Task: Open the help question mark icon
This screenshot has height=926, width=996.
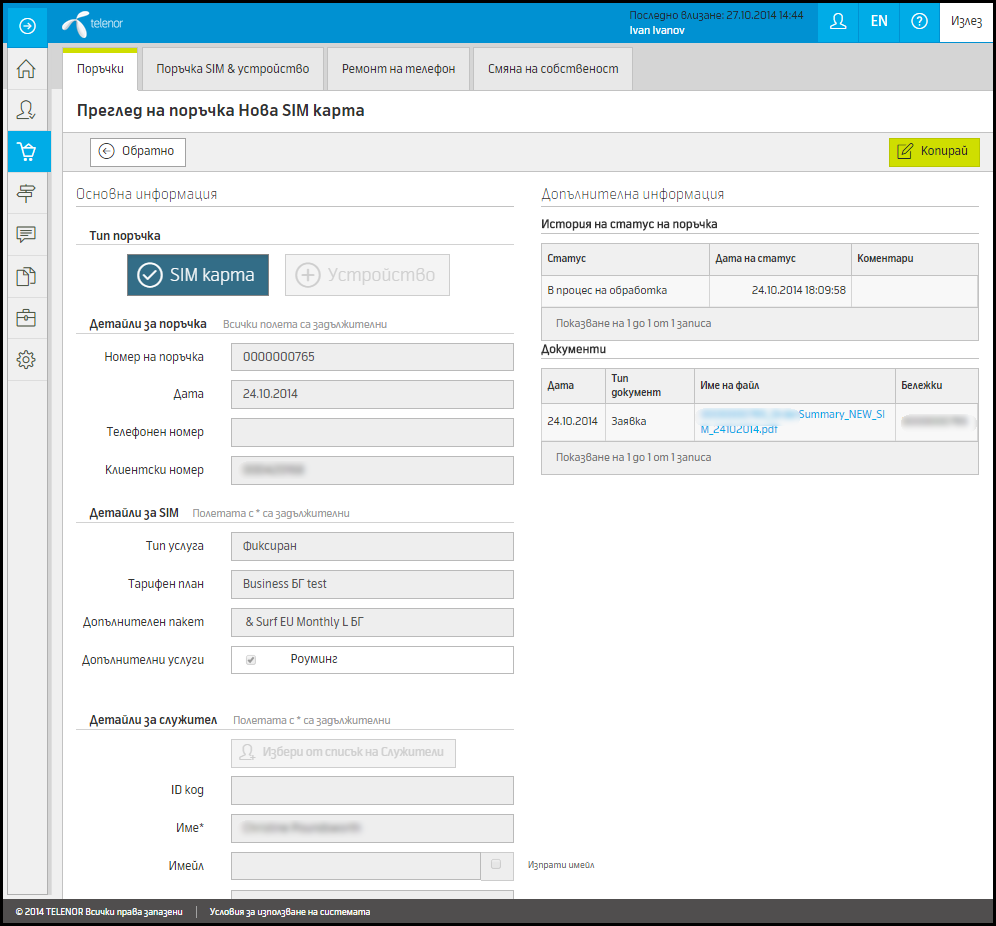Action: point(919,22)
